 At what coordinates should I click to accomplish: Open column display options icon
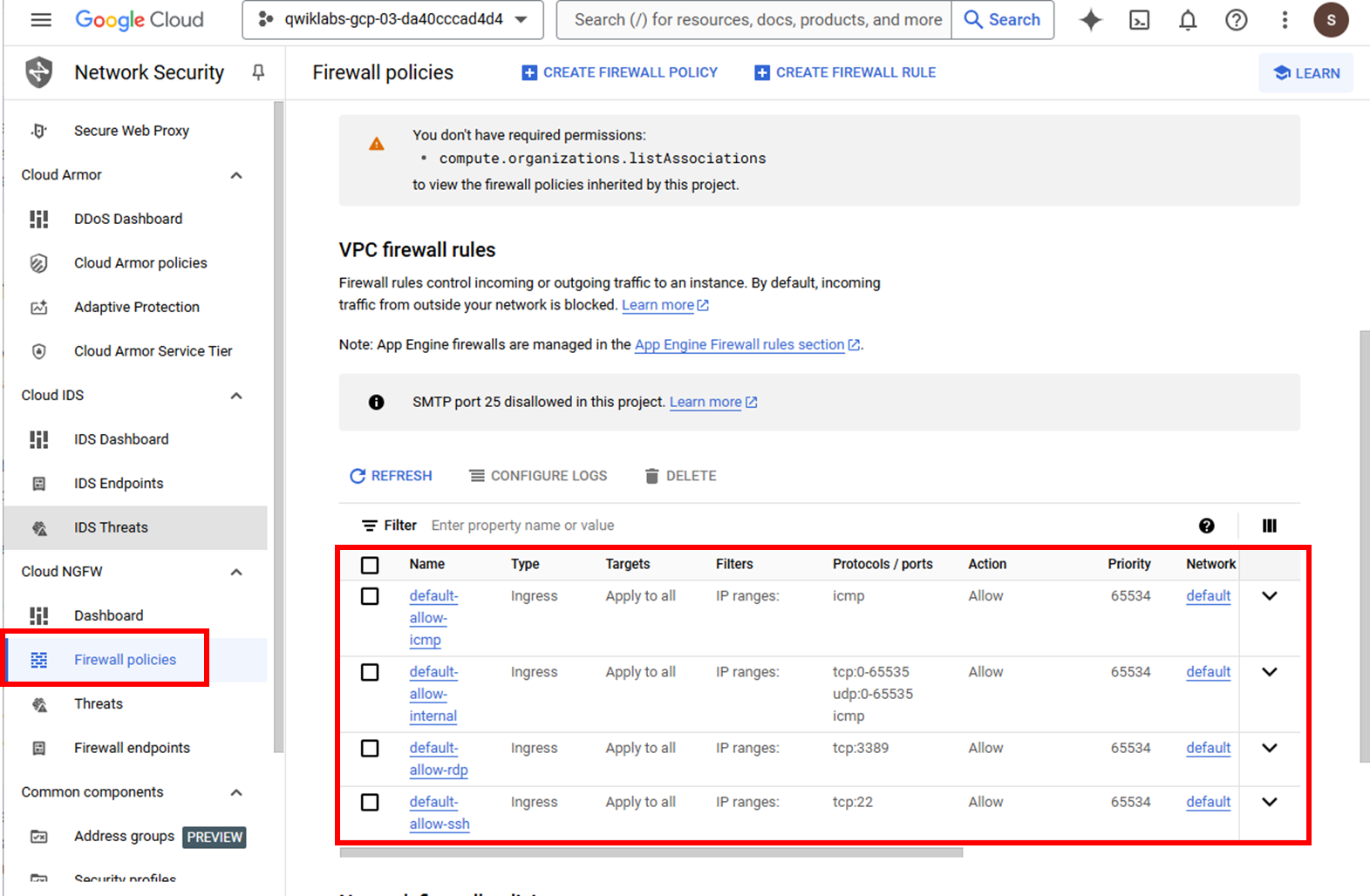pyautogui.click(x=1270, y=526)
